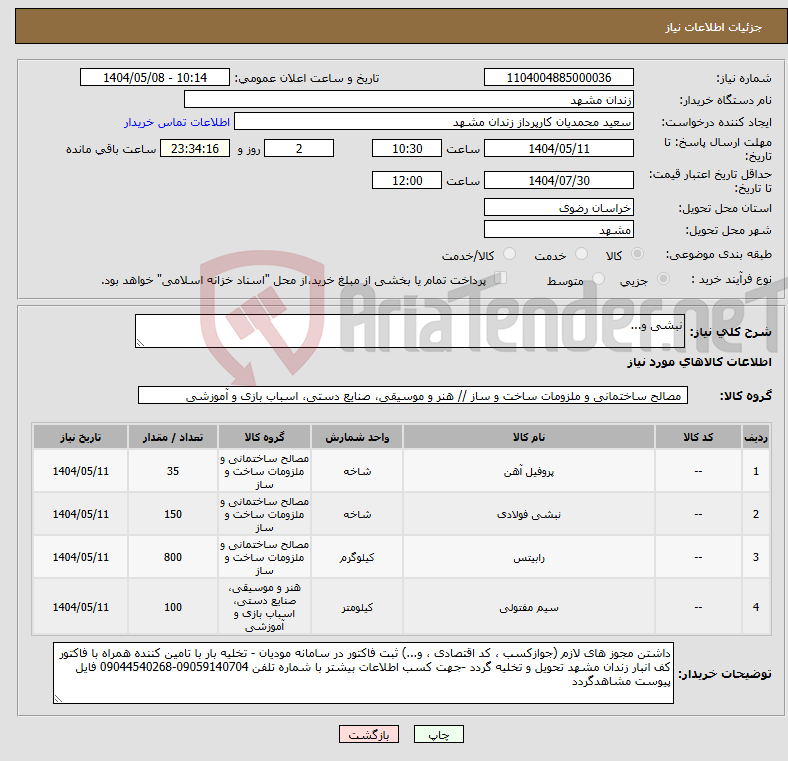Open the اطلاعات تماس خریدار link
788x761 pixels.
[177, 122]
